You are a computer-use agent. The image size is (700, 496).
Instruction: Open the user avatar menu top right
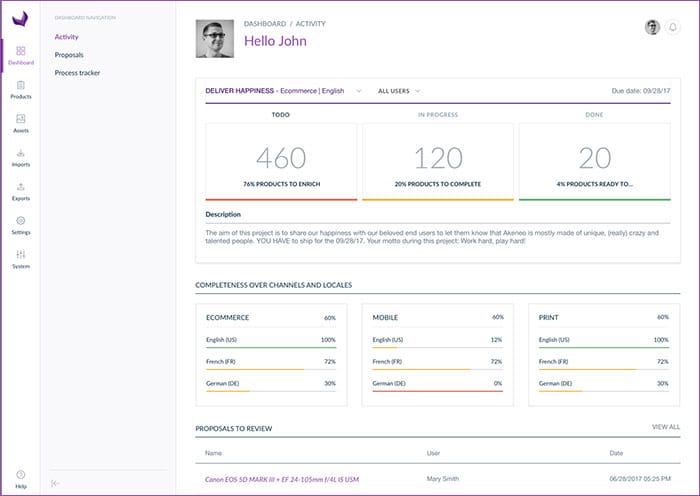[652, 28]
